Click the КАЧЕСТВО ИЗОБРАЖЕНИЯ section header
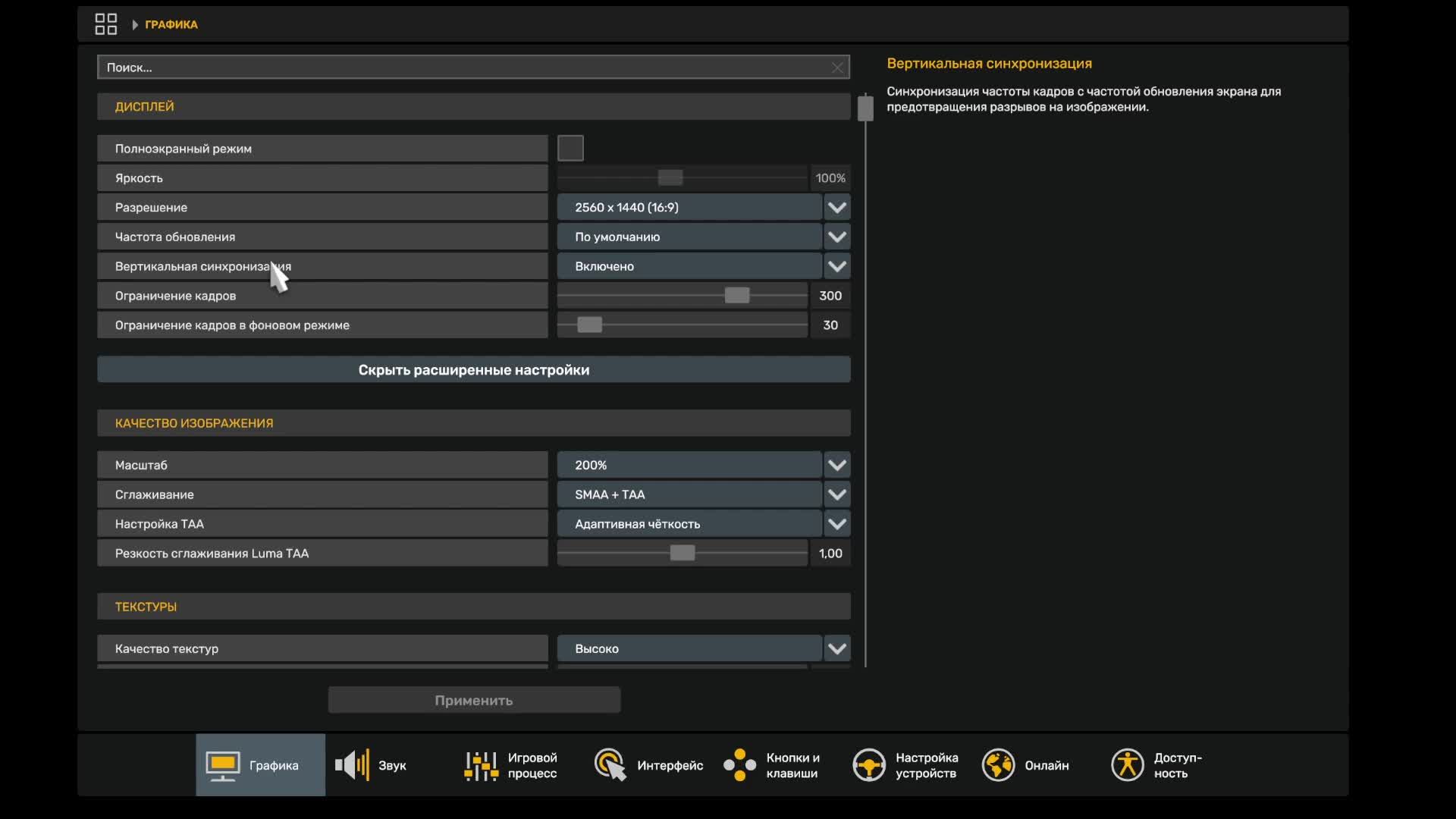The width and height of the screenshot is (1456, 819). [x=474, y=423]
